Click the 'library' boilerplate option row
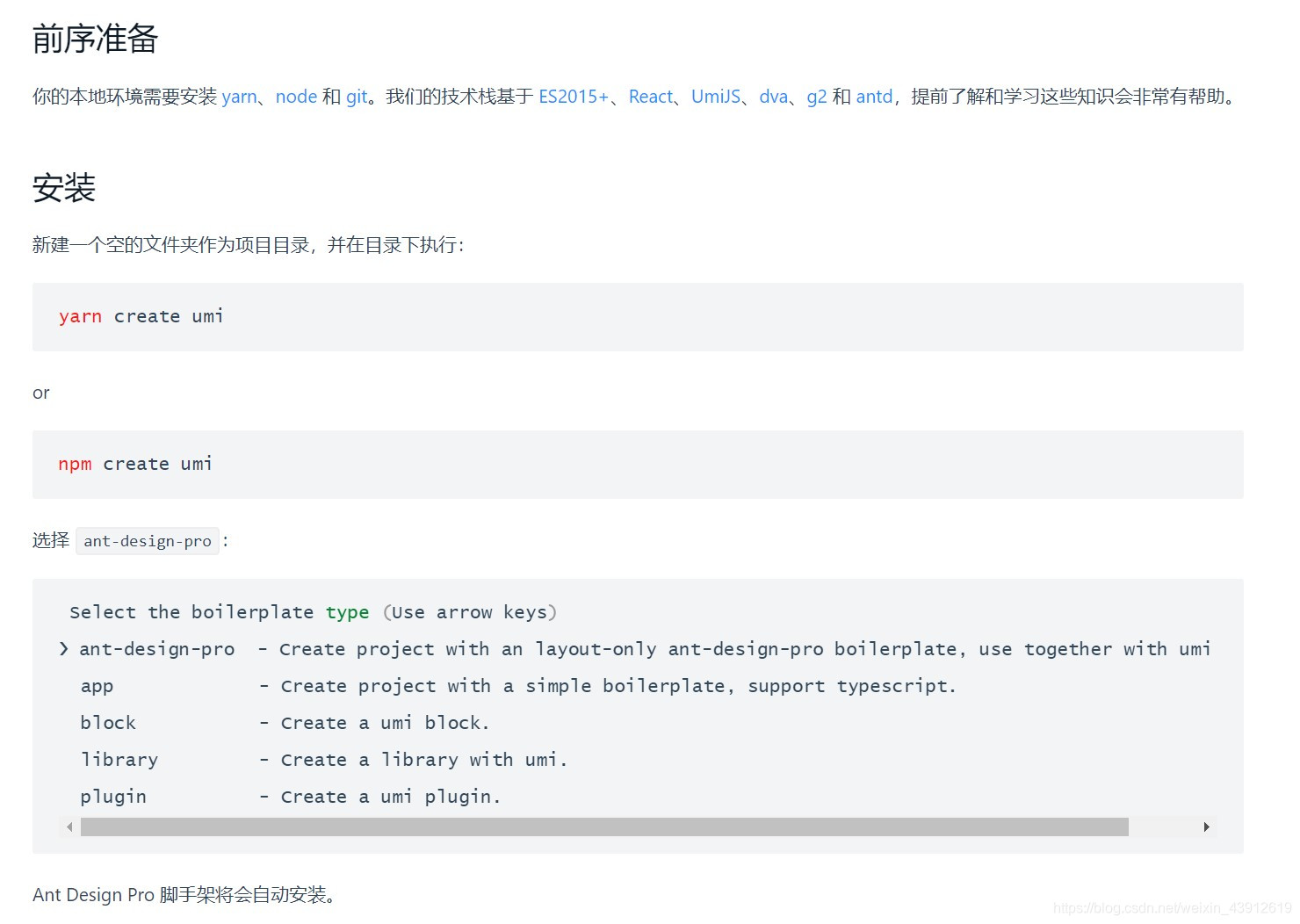Image resolution: width=1300 pixels, height=924 pixels. tap(323, 760)
